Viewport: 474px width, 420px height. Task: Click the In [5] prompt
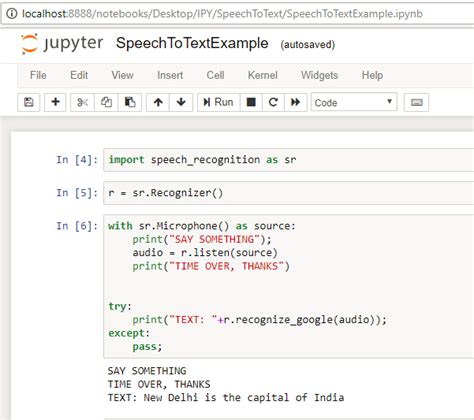[77, 193]
